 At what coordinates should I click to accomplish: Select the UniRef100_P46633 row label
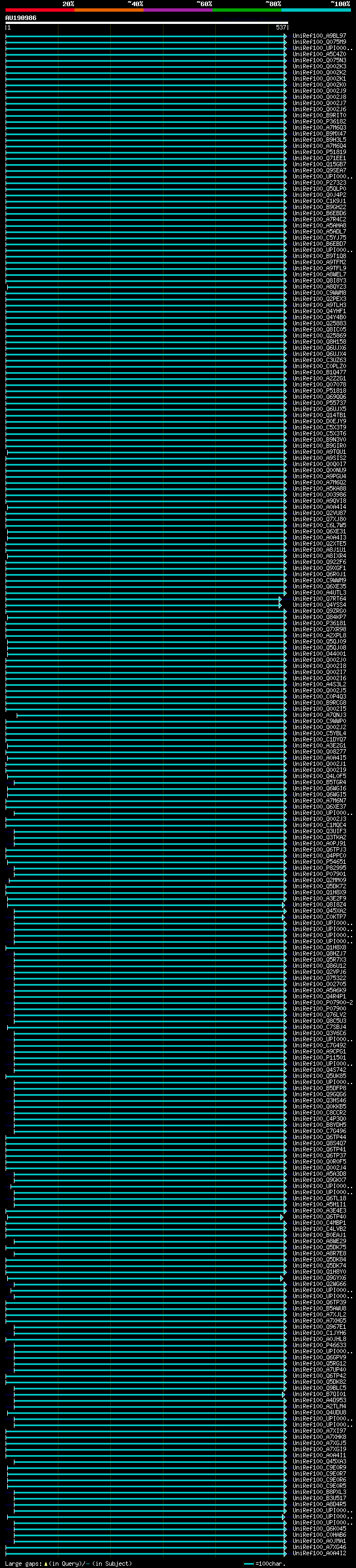pyautogui.click(x=319, y=1345)
